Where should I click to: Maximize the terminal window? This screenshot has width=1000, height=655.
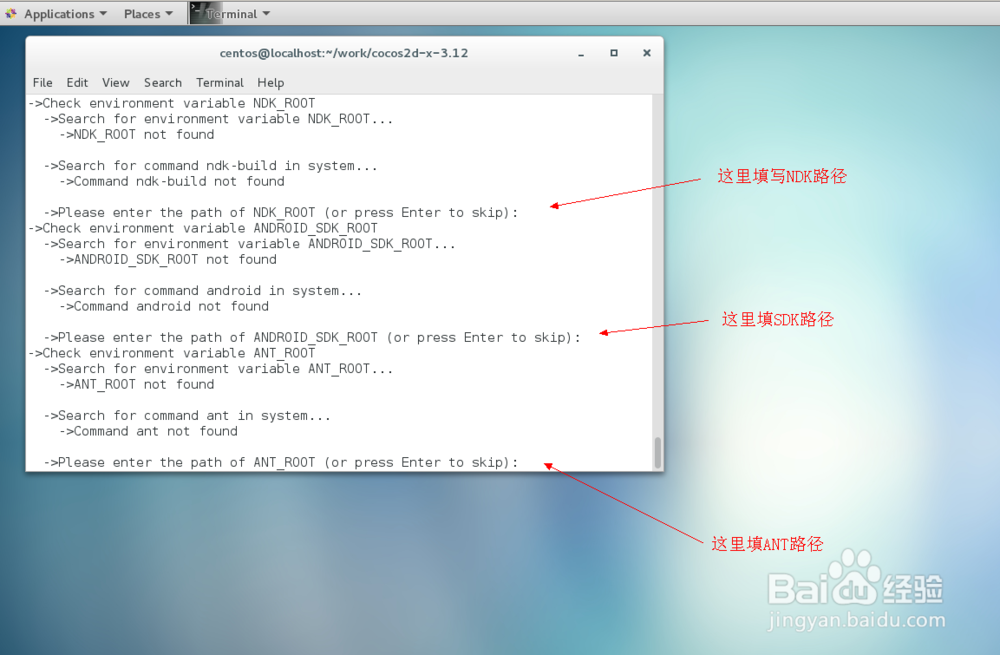click(613, 53)
